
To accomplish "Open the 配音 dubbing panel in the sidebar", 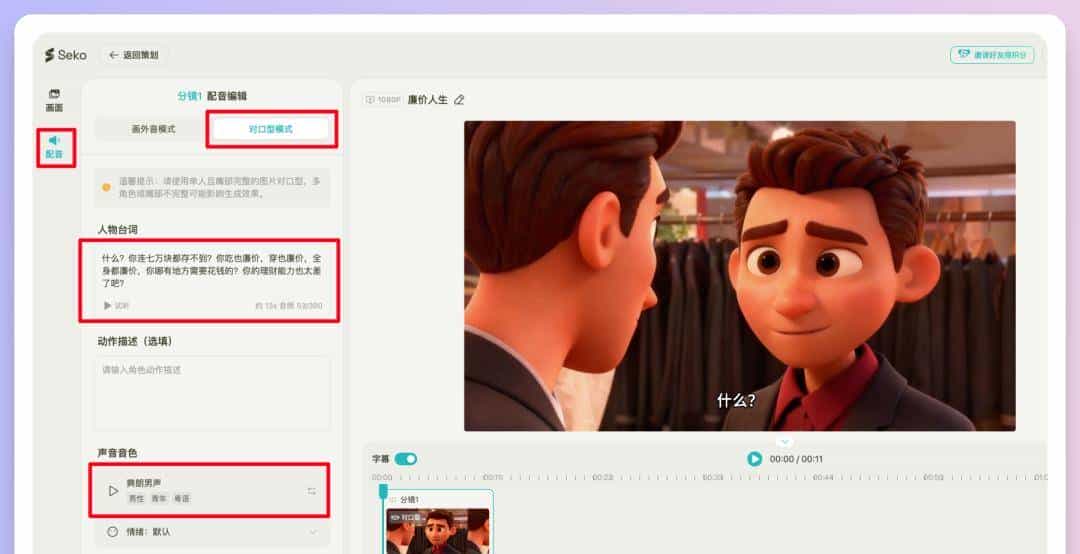I will click(x=54, y=147).
